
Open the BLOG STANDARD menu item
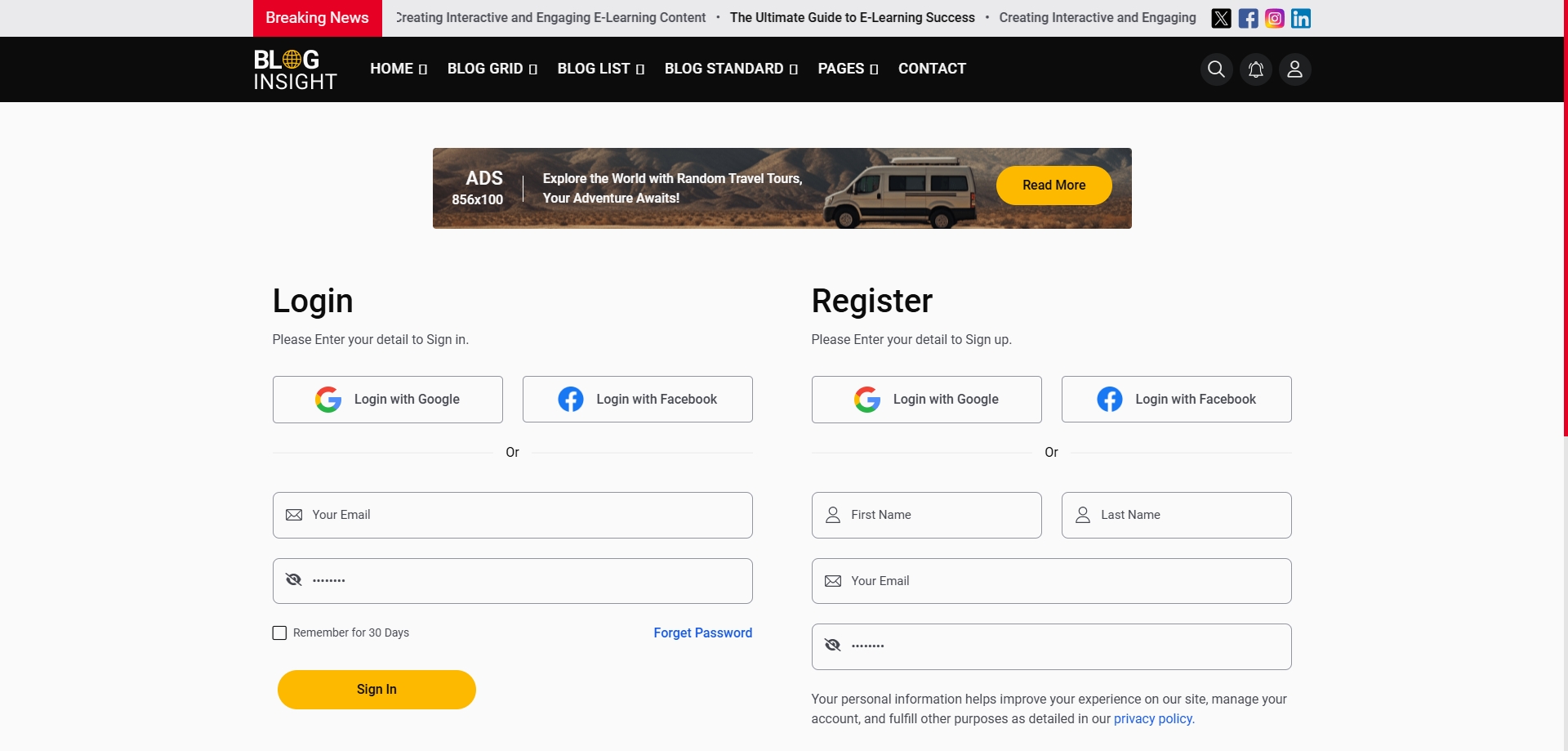(x=731, y=69)
